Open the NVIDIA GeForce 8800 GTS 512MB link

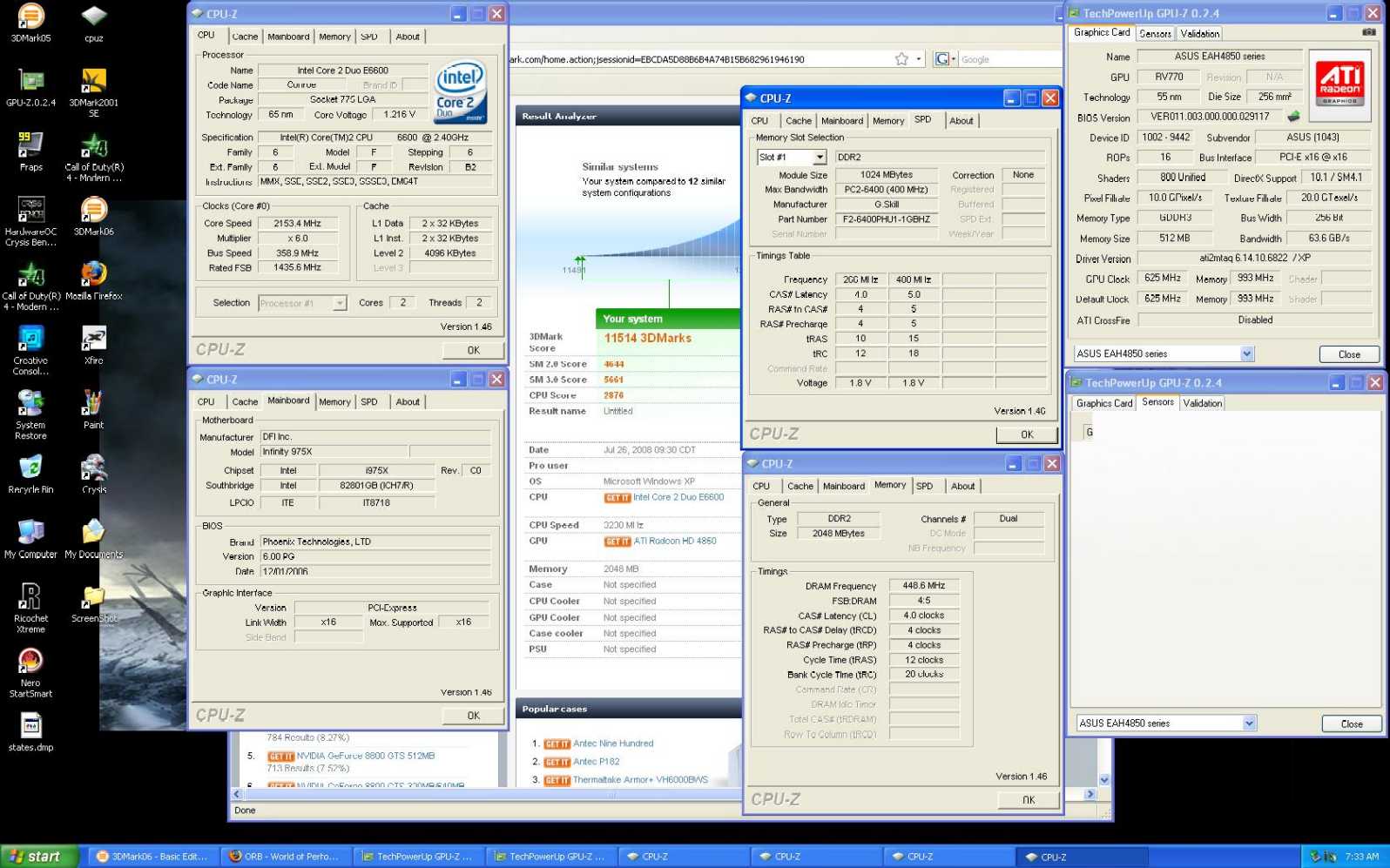(365, 756)
